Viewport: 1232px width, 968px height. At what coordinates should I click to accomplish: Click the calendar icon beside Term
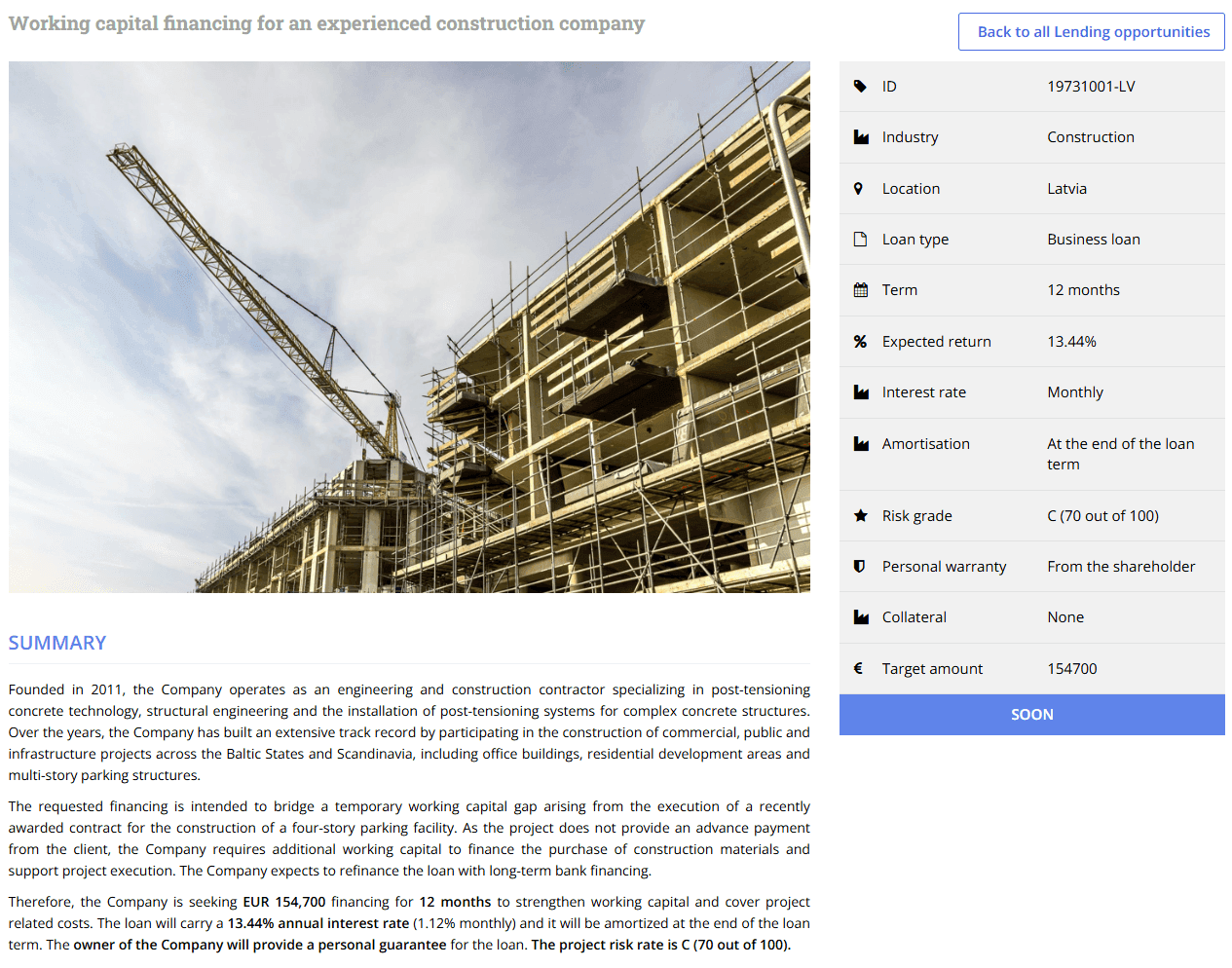point(861,290)
